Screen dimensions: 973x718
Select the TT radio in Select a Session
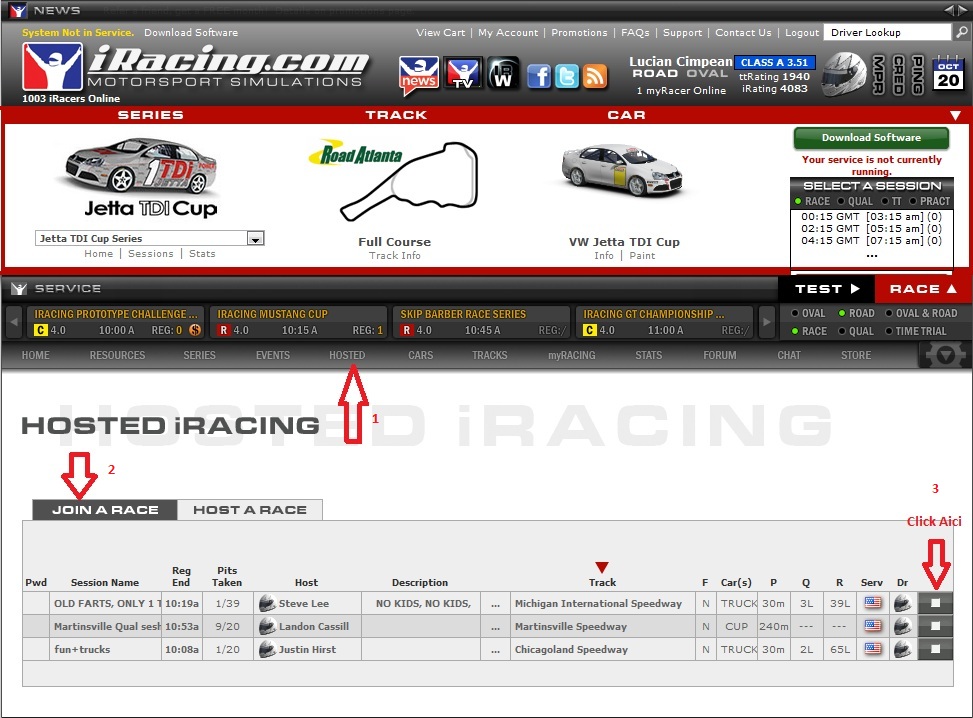[885, 201]
